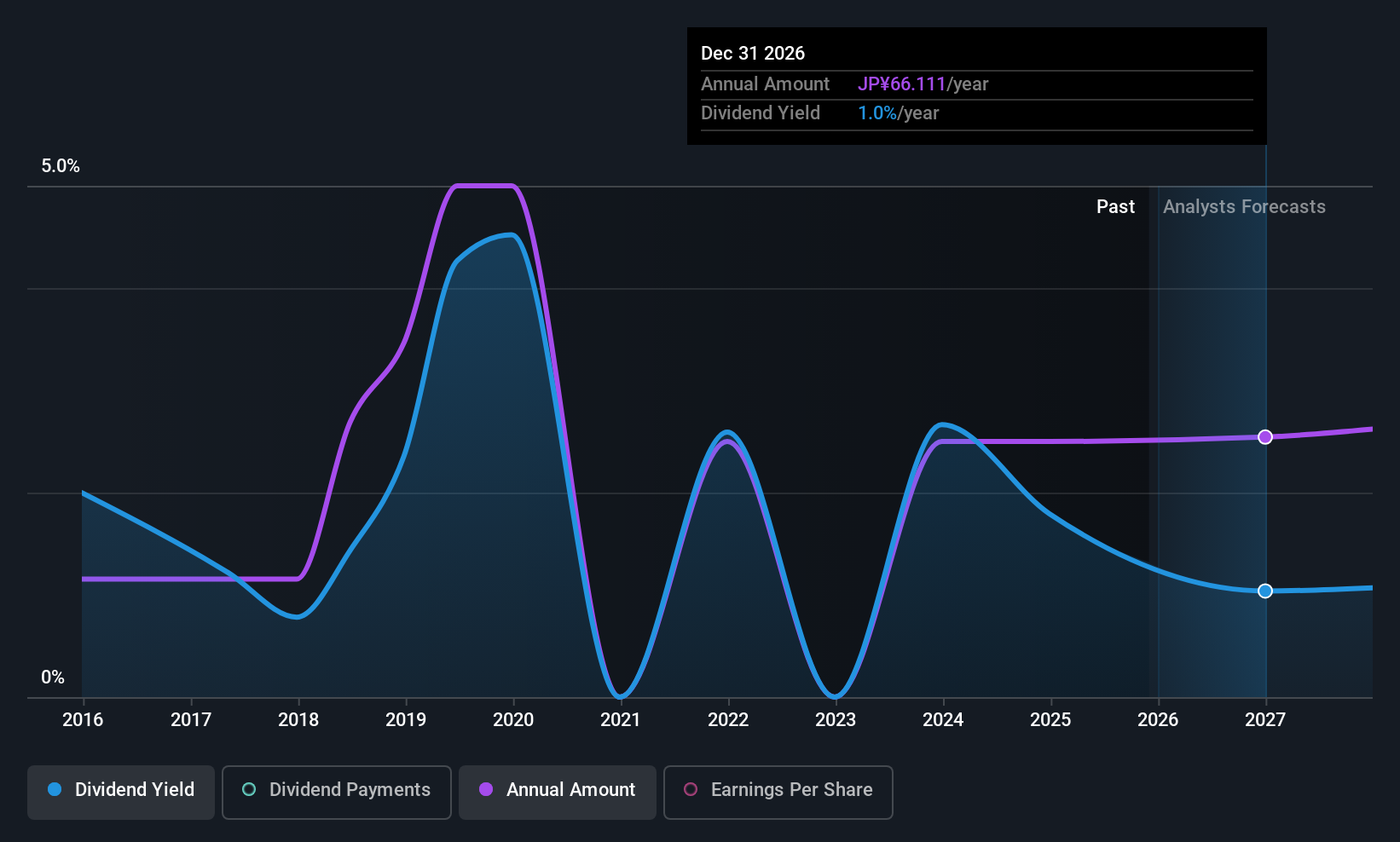The height and width of the screenshot is (842, 1400).
Task: Toggle the Annual Amount series
Action: click(558, 792)
